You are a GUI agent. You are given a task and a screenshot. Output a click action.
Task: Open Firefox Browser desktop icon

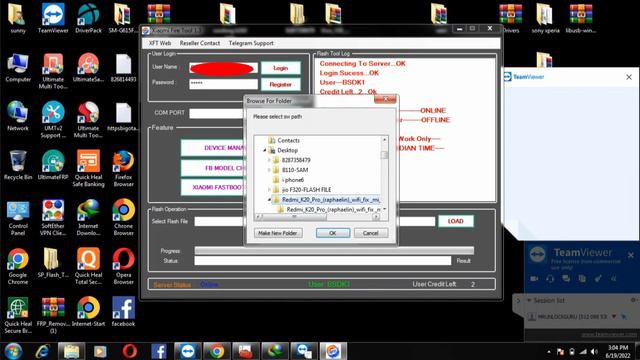123,168
